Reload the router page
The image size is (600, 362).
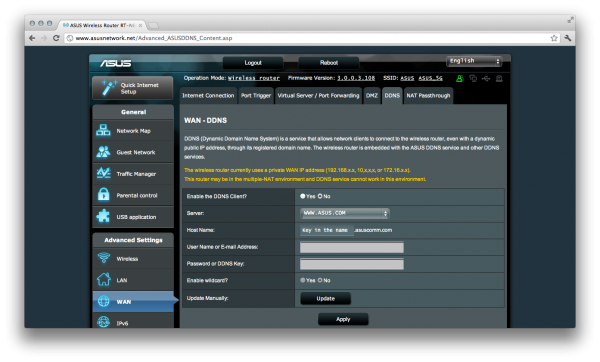coord(56,38)
